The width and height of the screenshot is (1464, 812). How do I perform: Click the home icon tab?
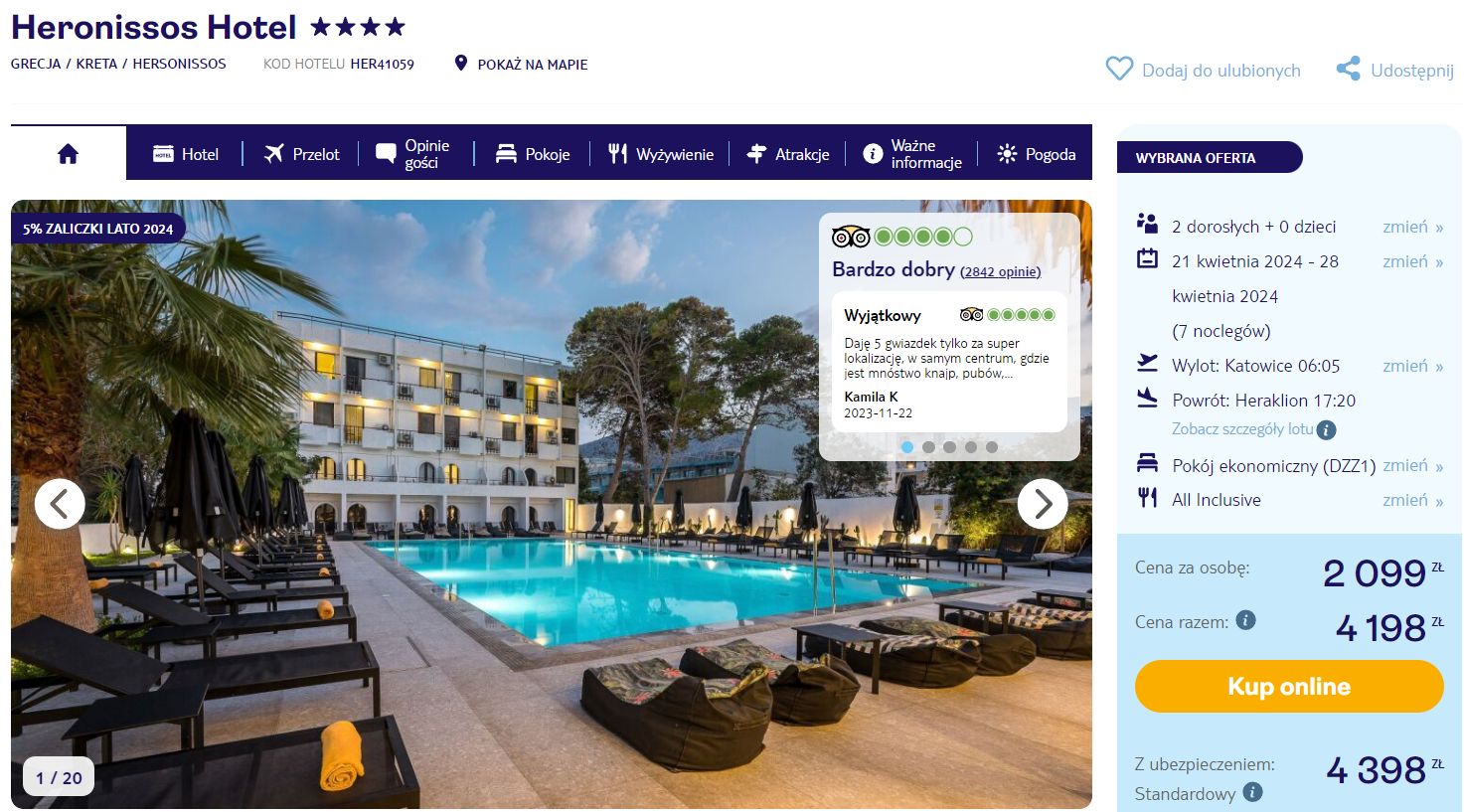(68, 153)
